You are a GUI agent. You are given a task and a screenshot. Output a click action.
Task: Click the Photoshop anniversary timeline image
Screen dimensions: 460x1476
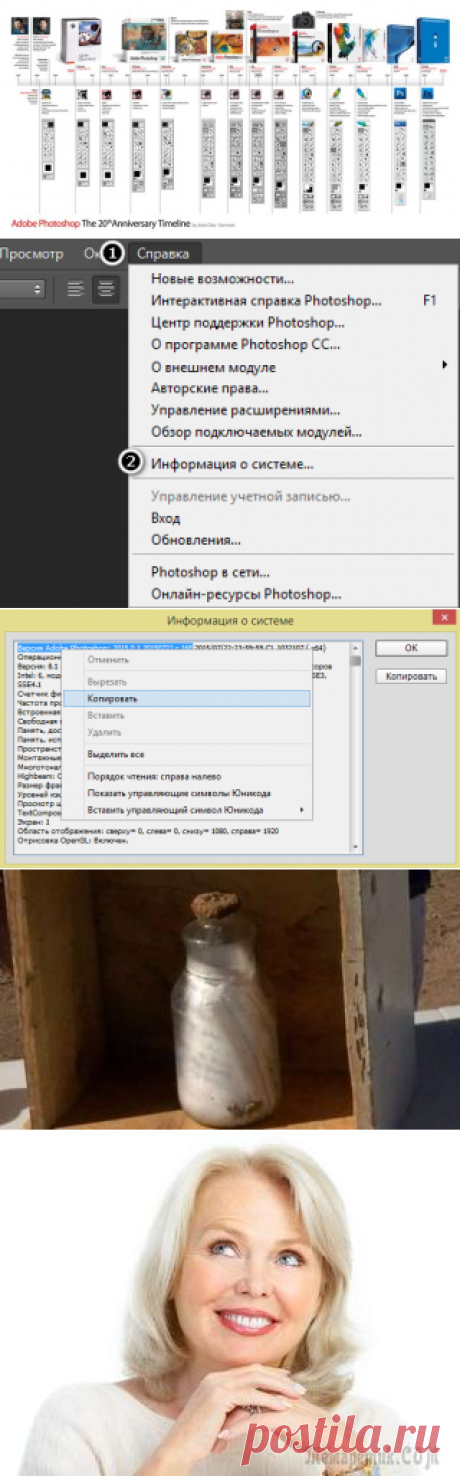click(230, 117)
